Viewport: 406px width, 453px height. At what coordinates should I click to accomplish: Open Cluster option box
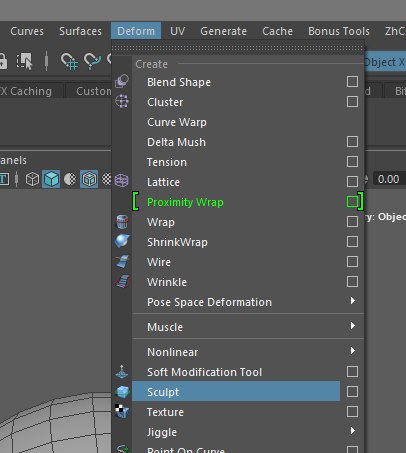(352, 102)
